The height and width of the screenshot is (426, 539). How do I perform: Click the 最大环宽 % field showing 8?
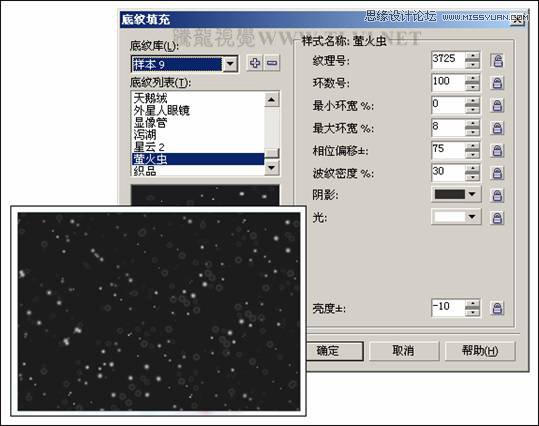pos(448,128)
